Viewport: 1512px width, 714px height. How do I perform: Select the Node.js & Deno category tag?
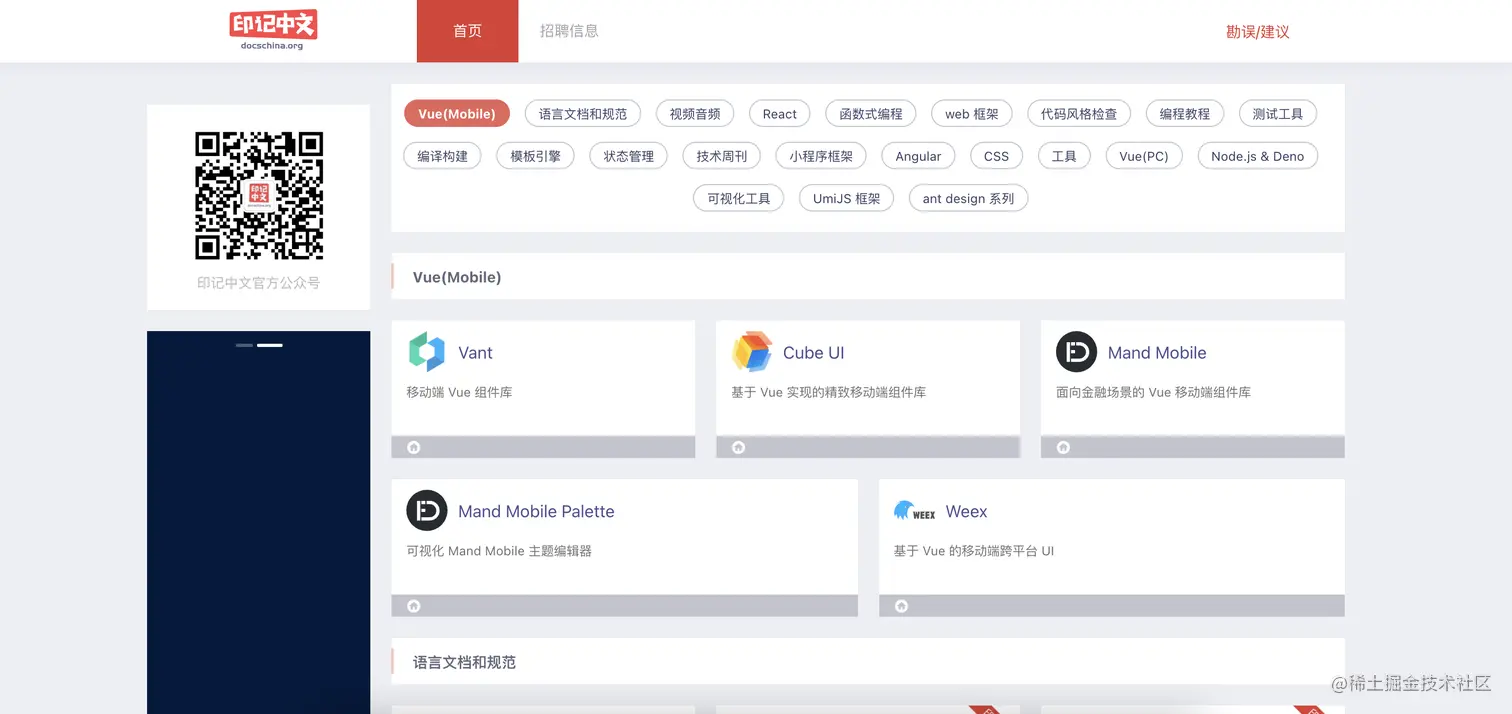(1258, 156)
